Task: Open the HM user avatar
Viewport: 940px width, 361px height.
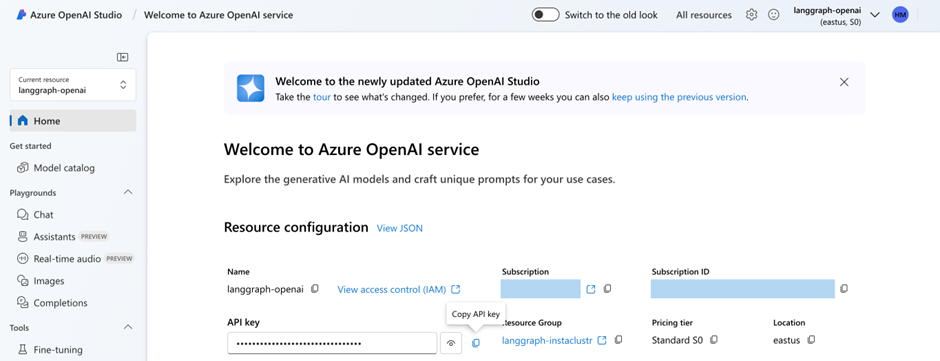Action: coord(900,15)
